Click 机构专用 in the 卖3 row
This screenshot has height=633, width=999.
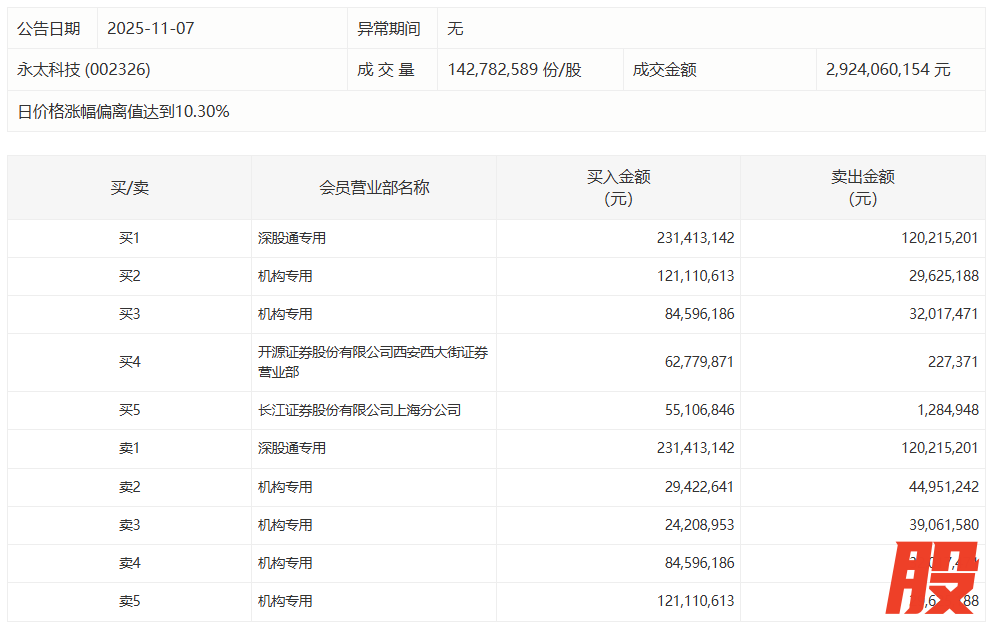coord(285,525)
